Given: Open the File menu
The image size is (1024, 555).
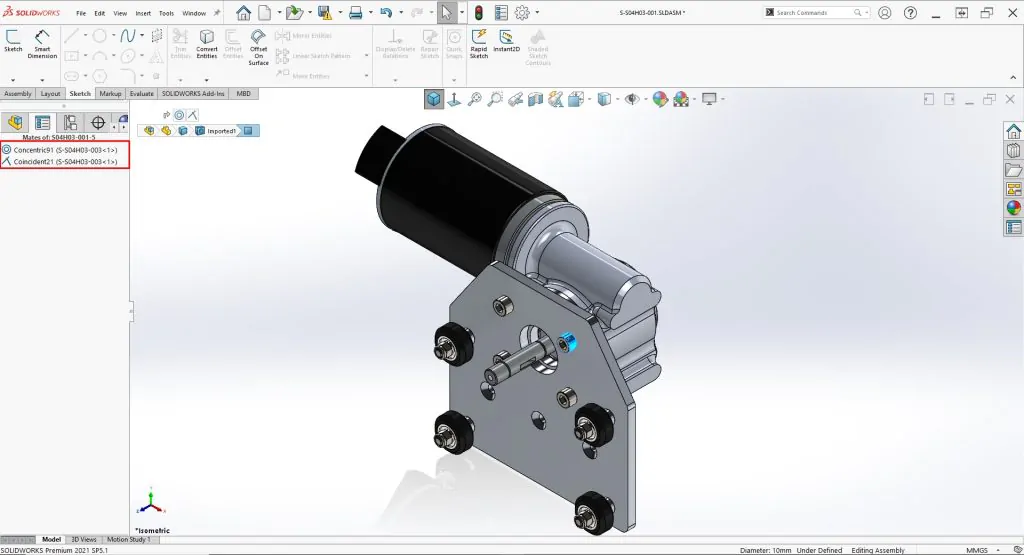Looking at the screenshot, I should (x=81, y=13).
